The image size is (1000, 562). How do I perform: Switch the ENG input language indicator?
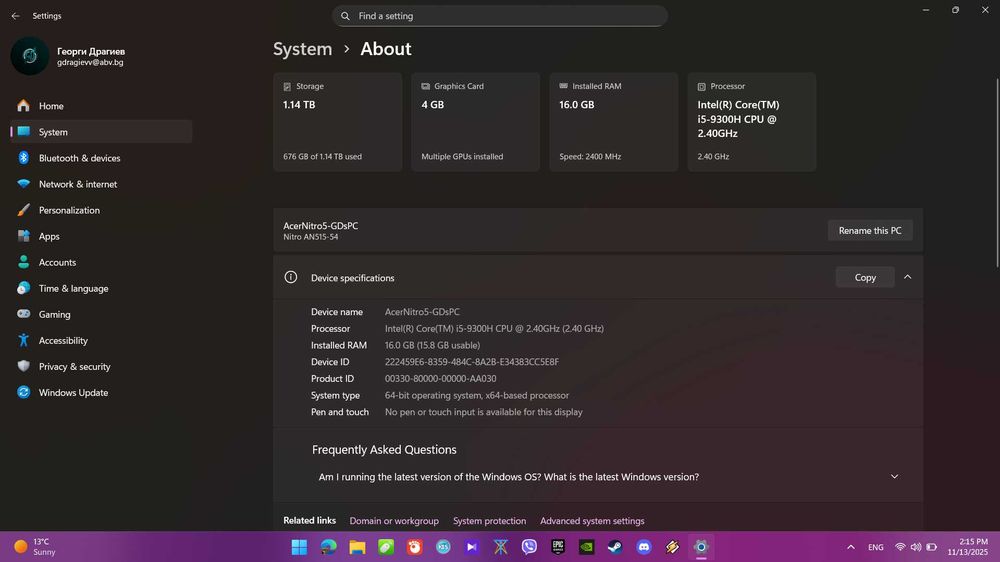[876, 547]
